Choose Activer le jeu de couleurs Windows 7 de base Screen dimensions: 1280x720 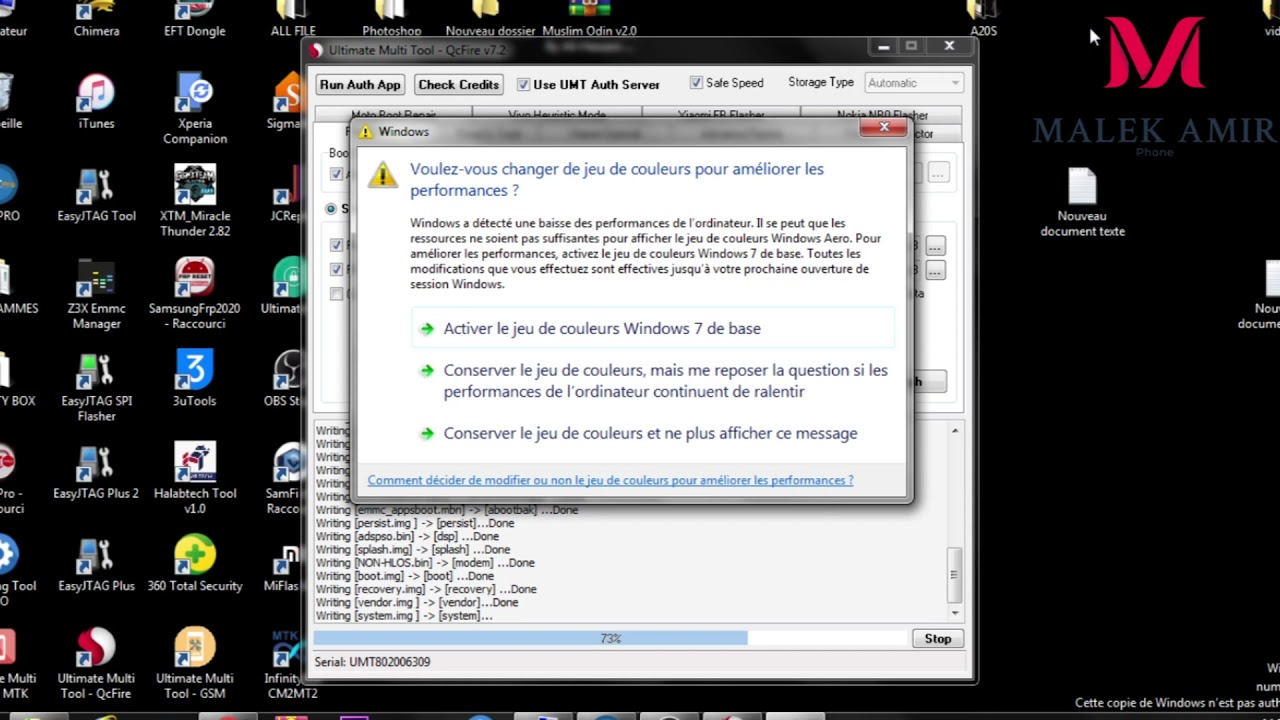(653, 328)
